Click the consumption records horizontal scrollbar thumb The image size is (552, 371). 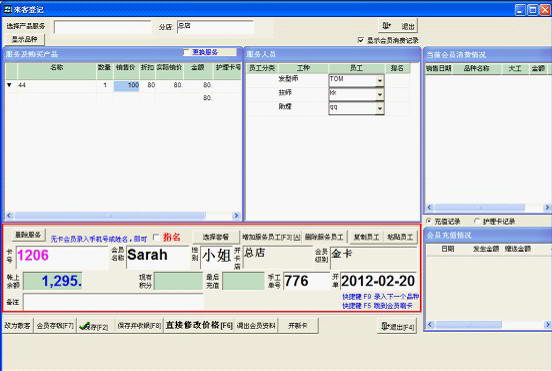coord(479,207)
